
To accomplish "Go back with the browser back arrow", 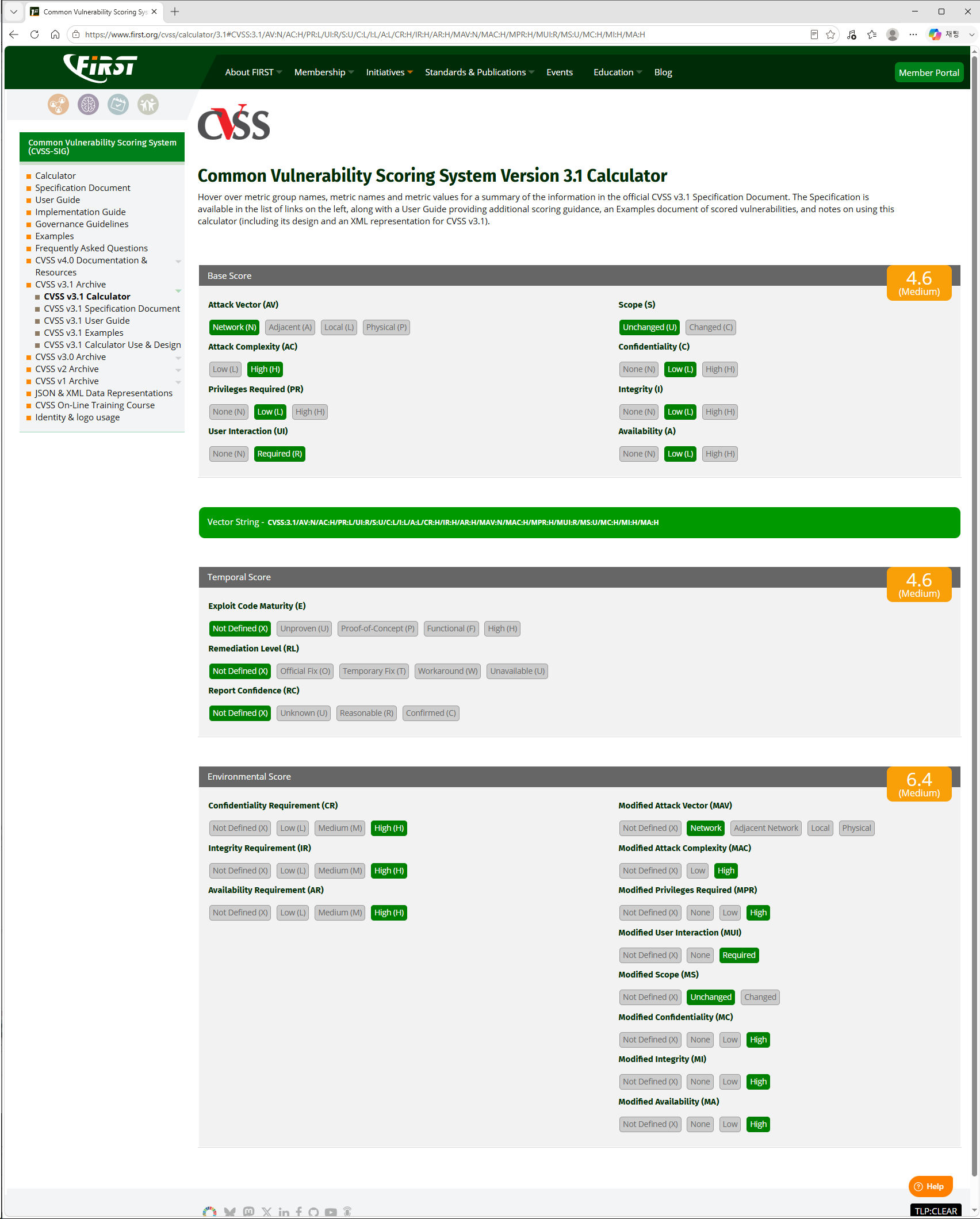I will [x=14, y=34].
